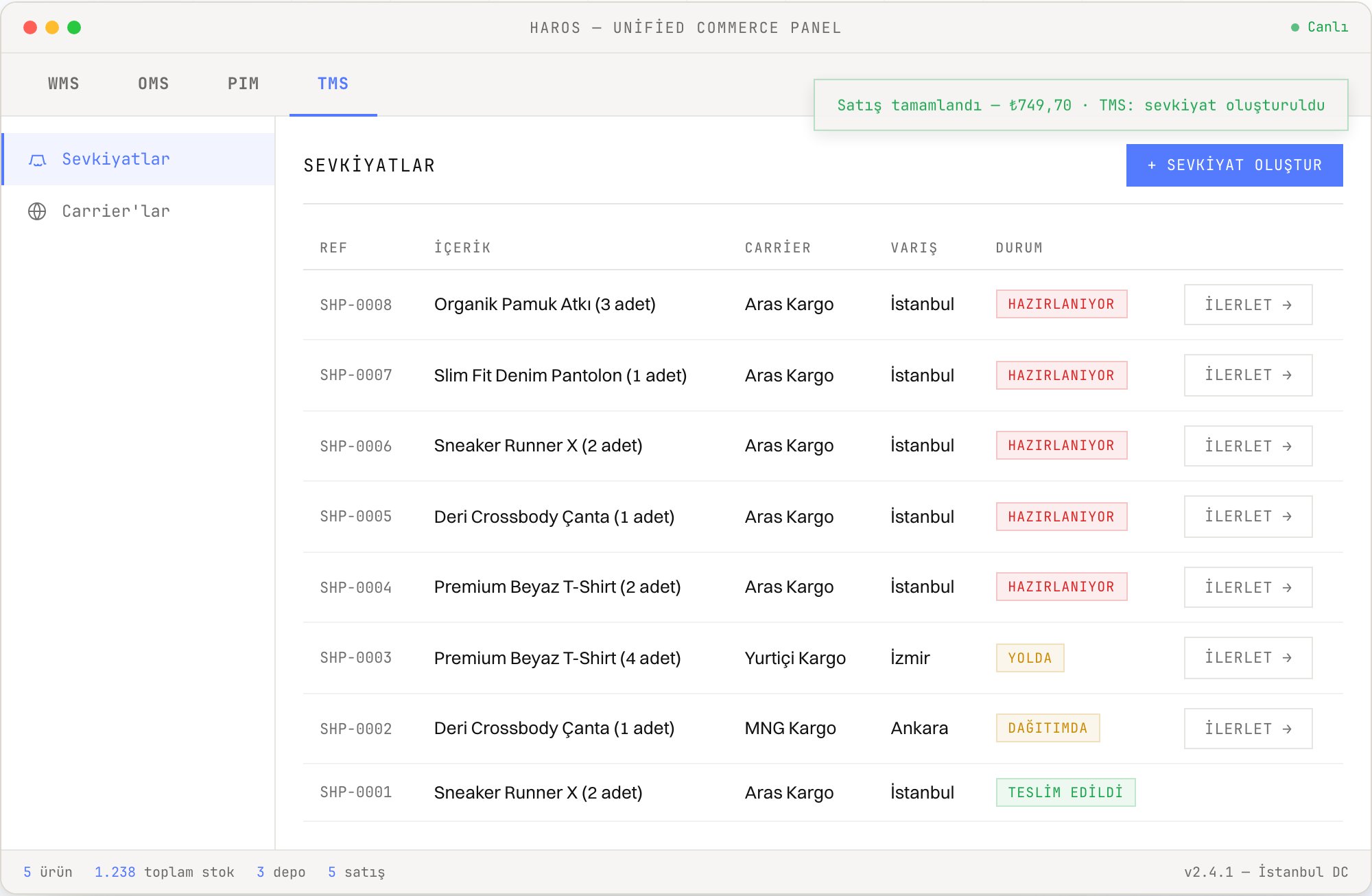Image resolution: width=1372 pixels, height=896 pixels.
Task: Advance shipment SHP-0004 with İlerlet
Action: [x=1248, y=587]
